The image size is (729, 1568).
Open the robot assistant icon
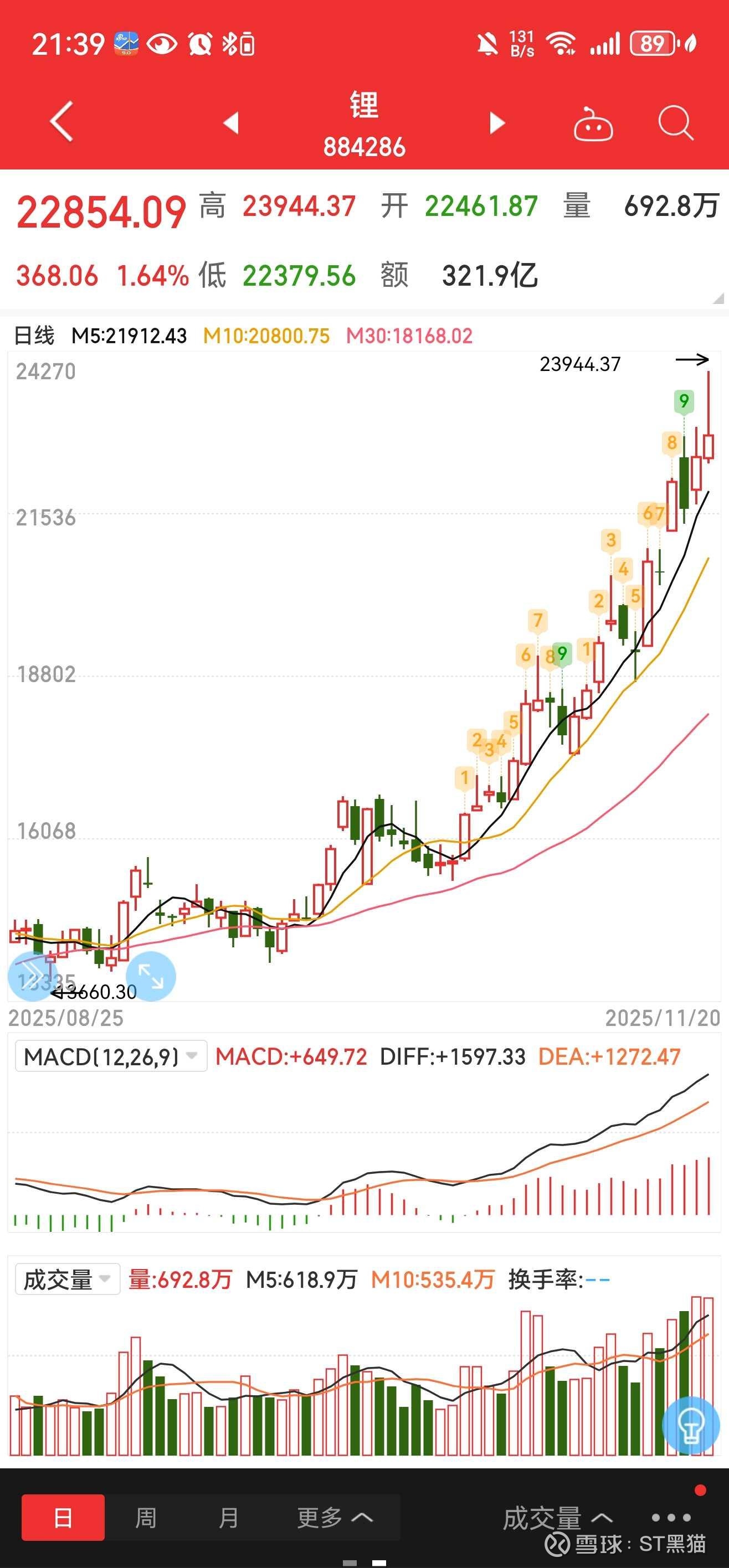click(x=593, y=124)
